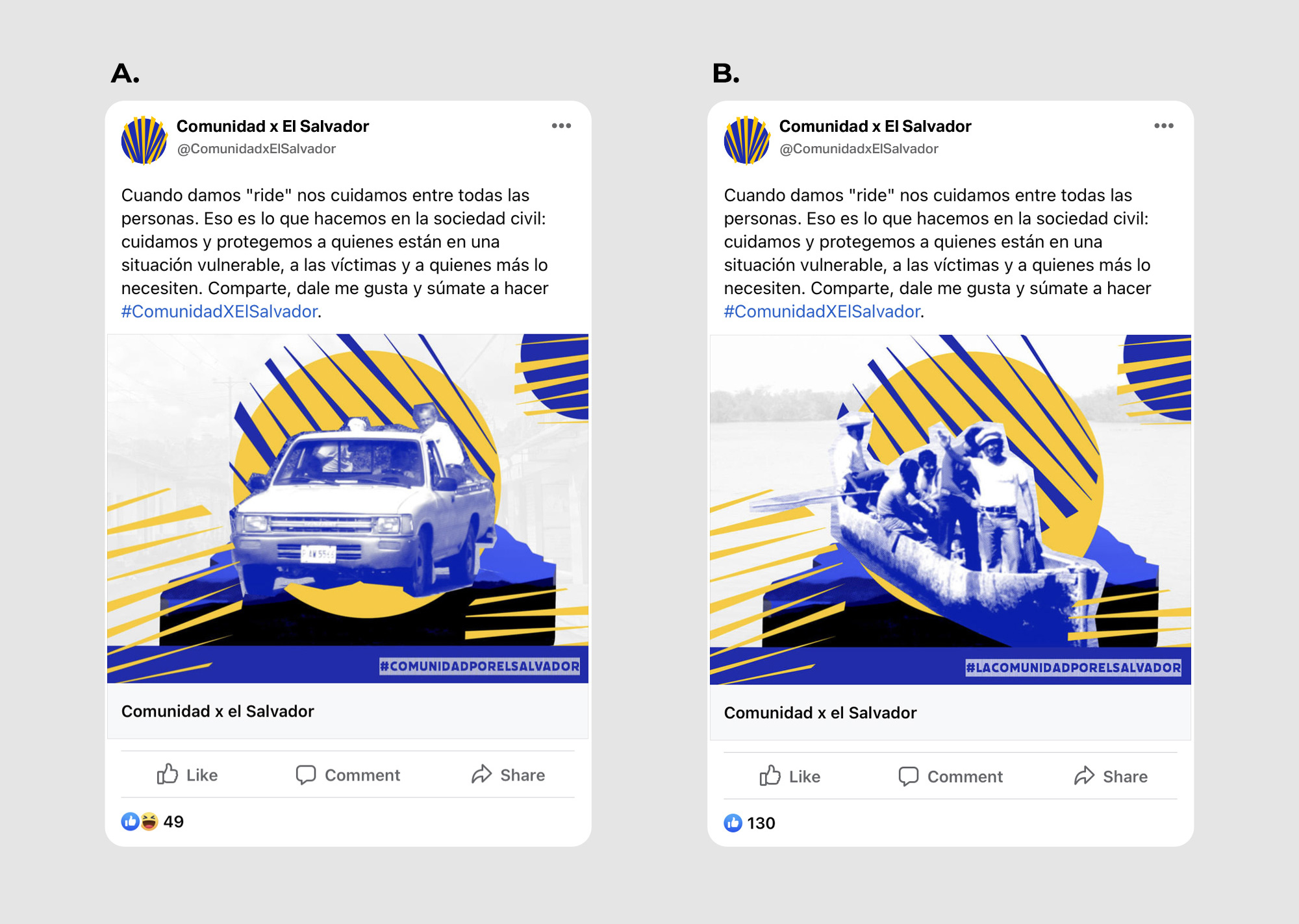Comment on post B using the speech bubble
This screenshot has height=924, width=1299.
coord(951,776)
